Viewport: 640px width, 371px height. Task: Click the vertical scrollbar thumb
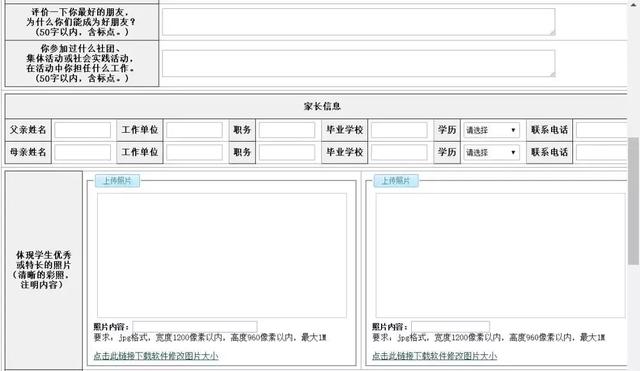point(633,201)
